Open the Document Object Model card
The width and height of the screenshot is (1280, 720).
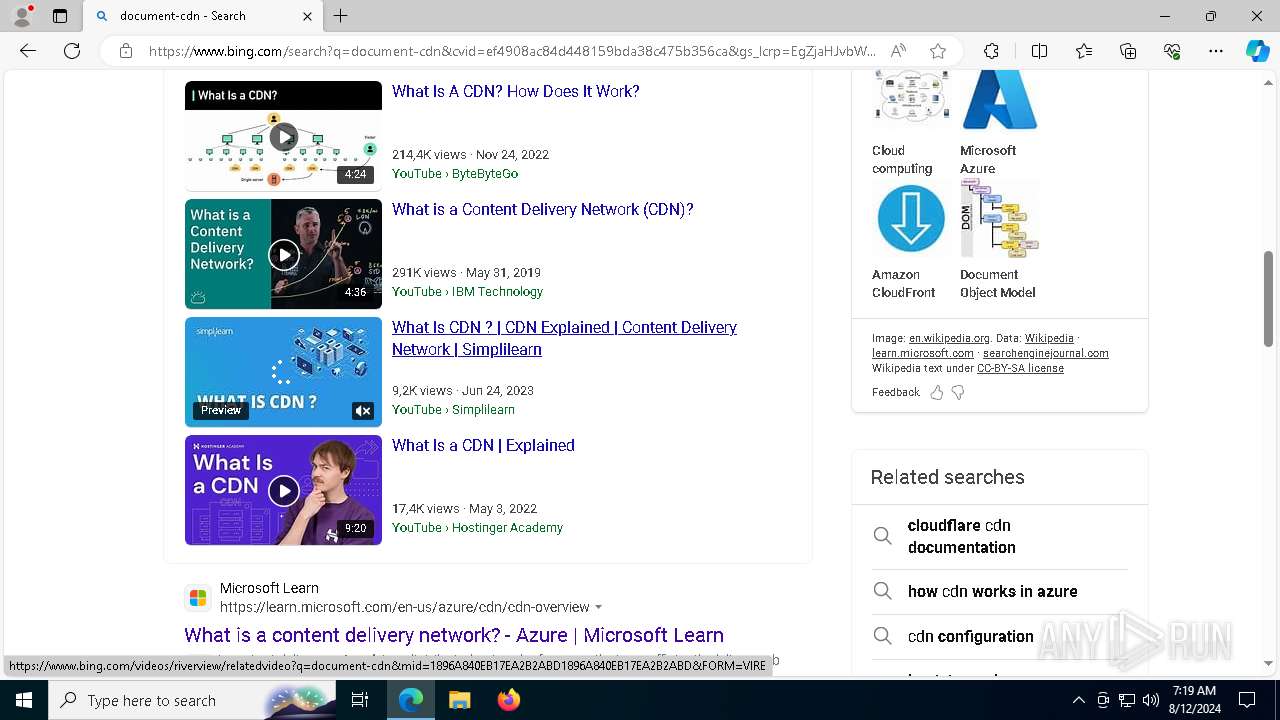coord(999,218)
